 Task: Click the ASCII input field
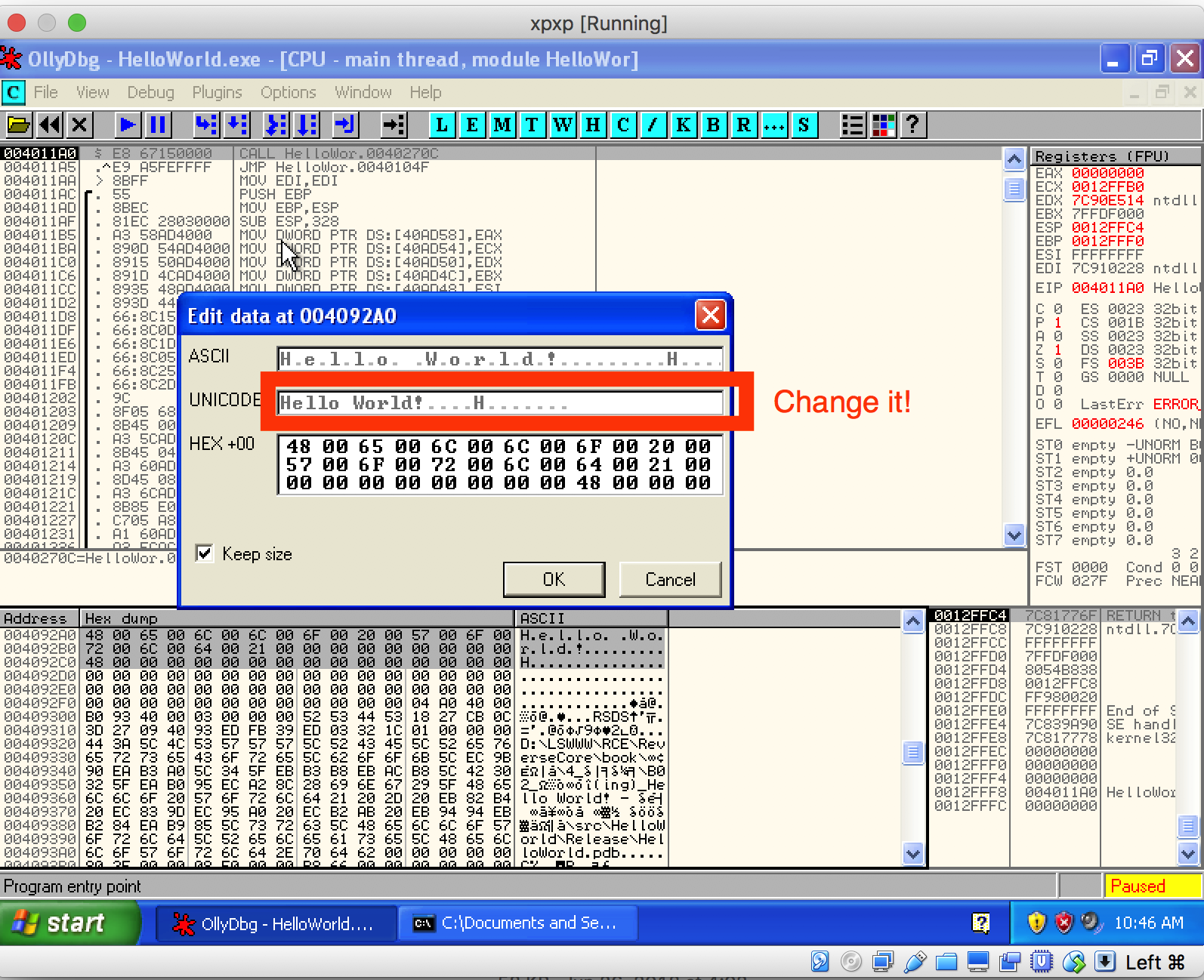pos(499,359)
